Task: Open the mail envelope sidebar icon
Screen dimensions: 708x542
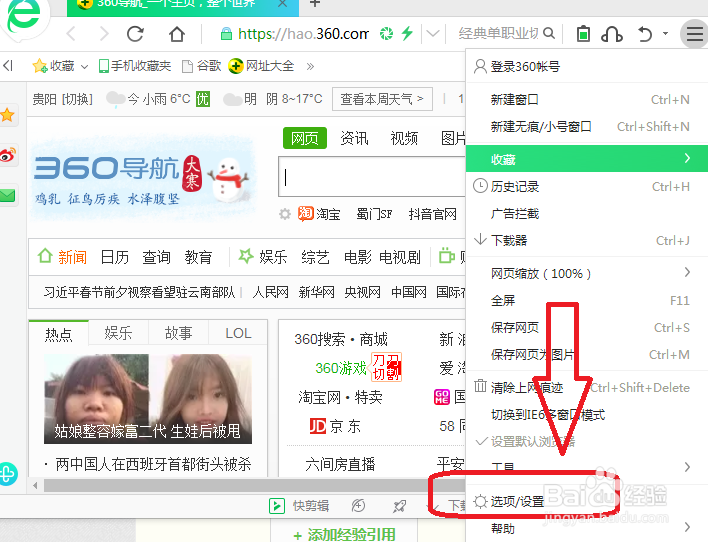Action: [x=8, y=196]
